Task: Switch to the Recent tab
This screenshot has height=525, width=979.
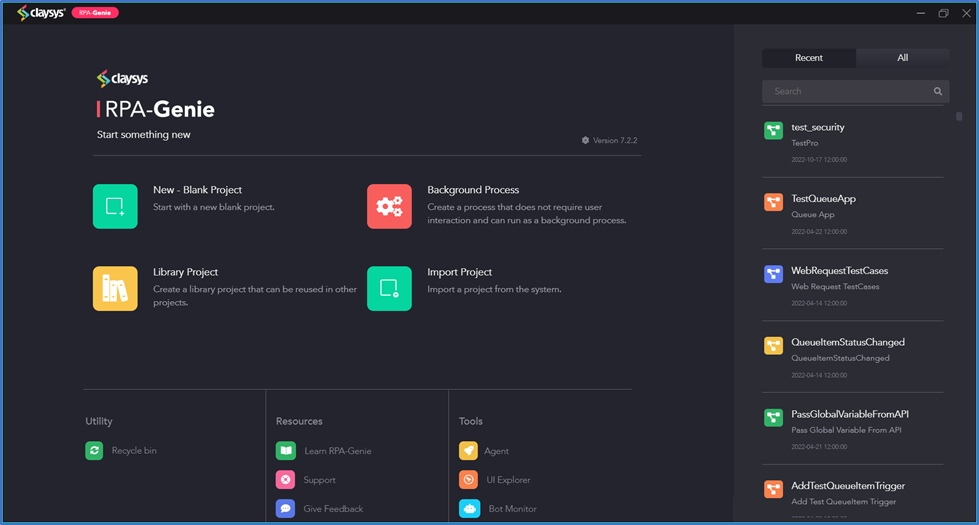Action: click(x=809, y=57)
